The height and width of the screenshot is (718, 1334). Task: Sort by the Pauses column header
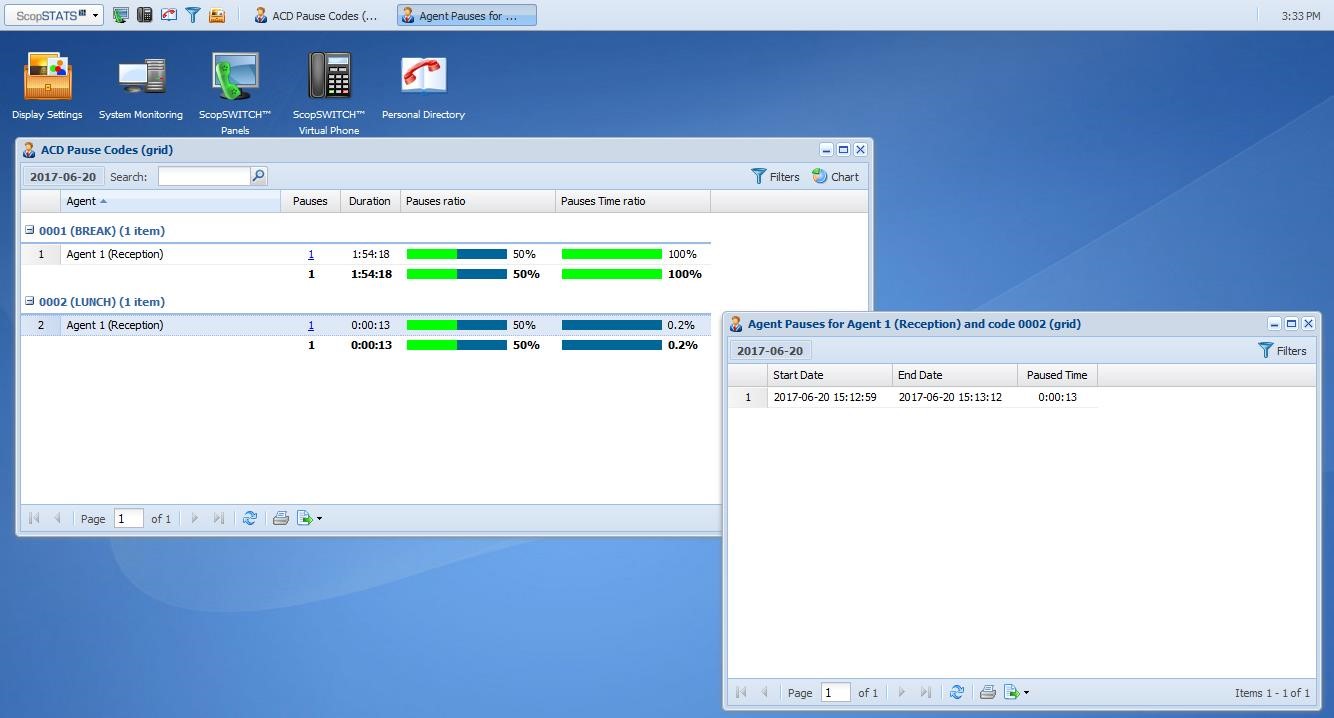310,201
